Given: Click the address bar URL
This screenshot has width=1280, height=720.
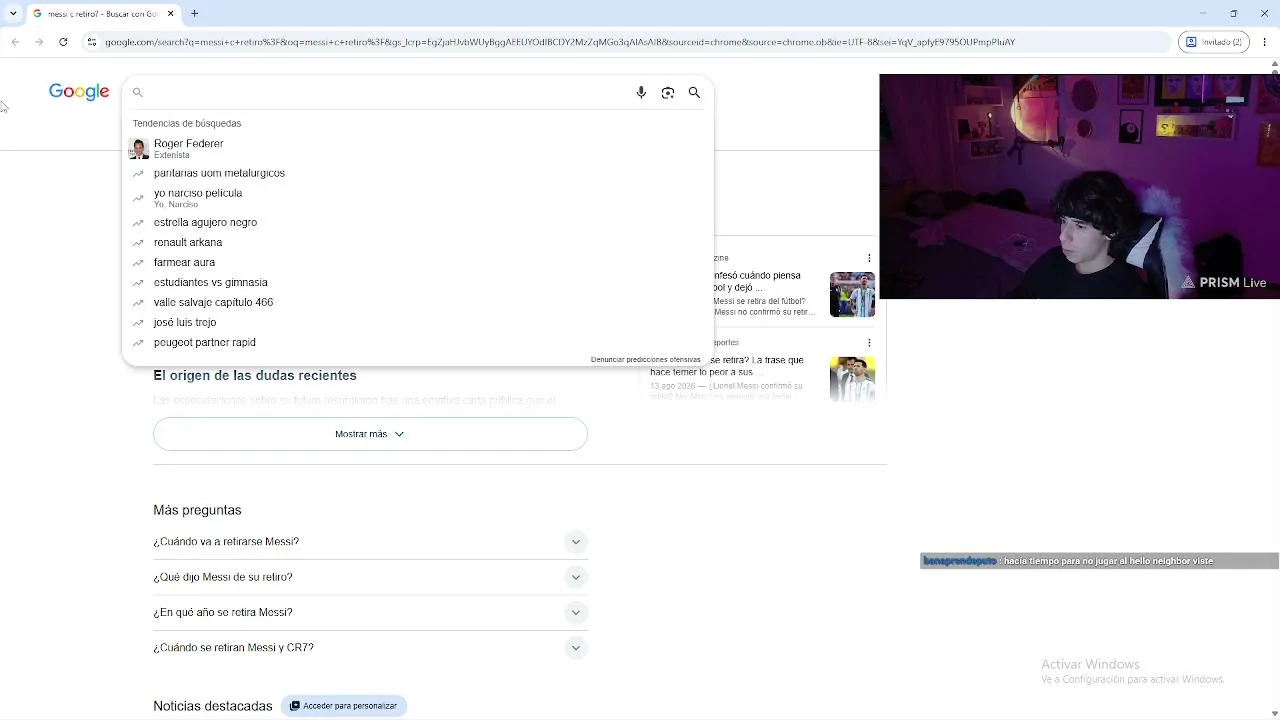Looking at the screenshot, I should click(x=560, y=42).
